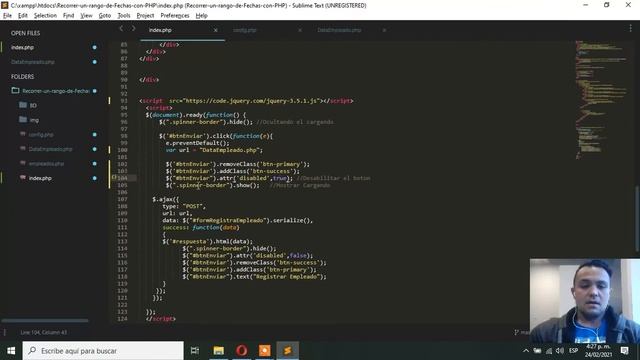
Task: Open empleados.php in the folder tree
Action: click(46, 164)
